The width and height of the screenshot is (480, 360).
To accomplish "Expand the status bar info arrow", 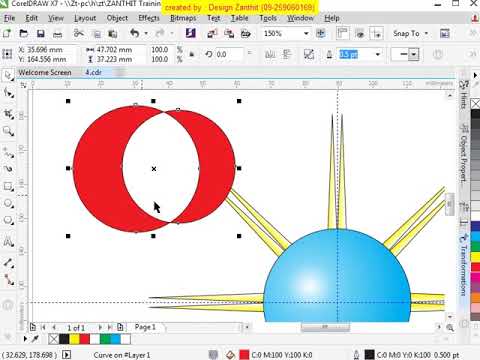I will coord(66,355).
